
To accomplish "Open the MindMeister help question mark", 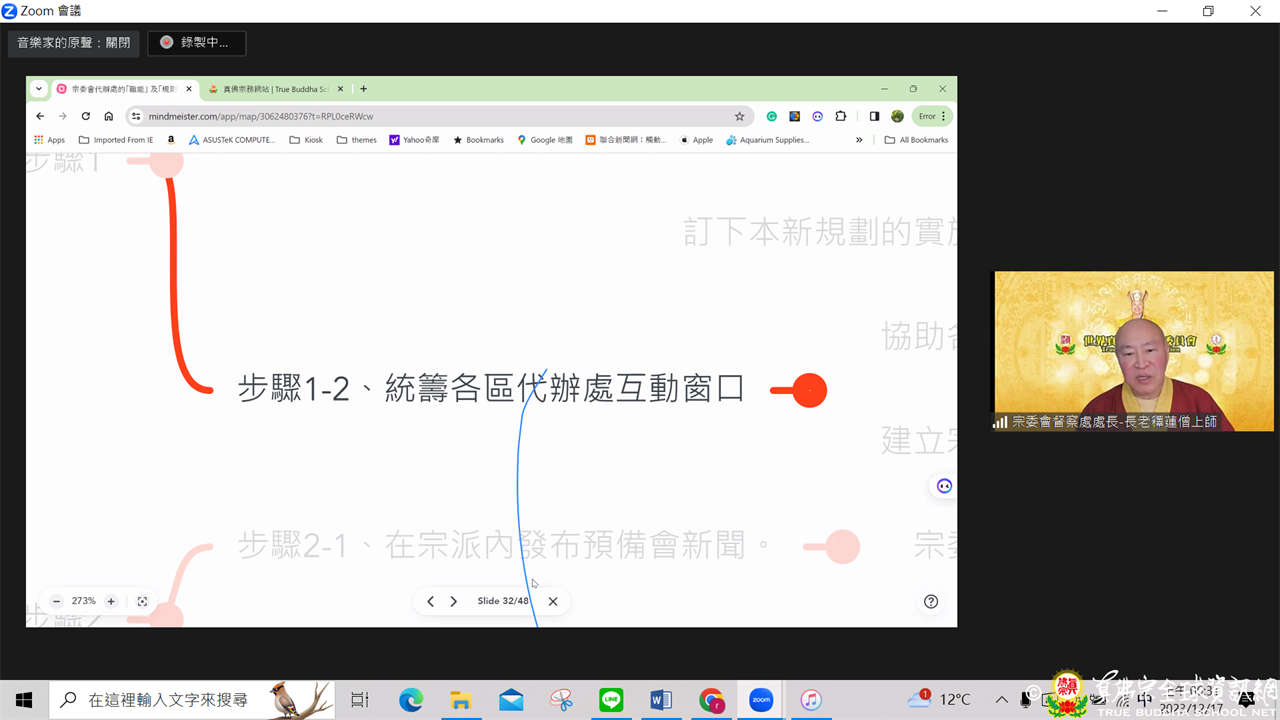I will point(930,601).
